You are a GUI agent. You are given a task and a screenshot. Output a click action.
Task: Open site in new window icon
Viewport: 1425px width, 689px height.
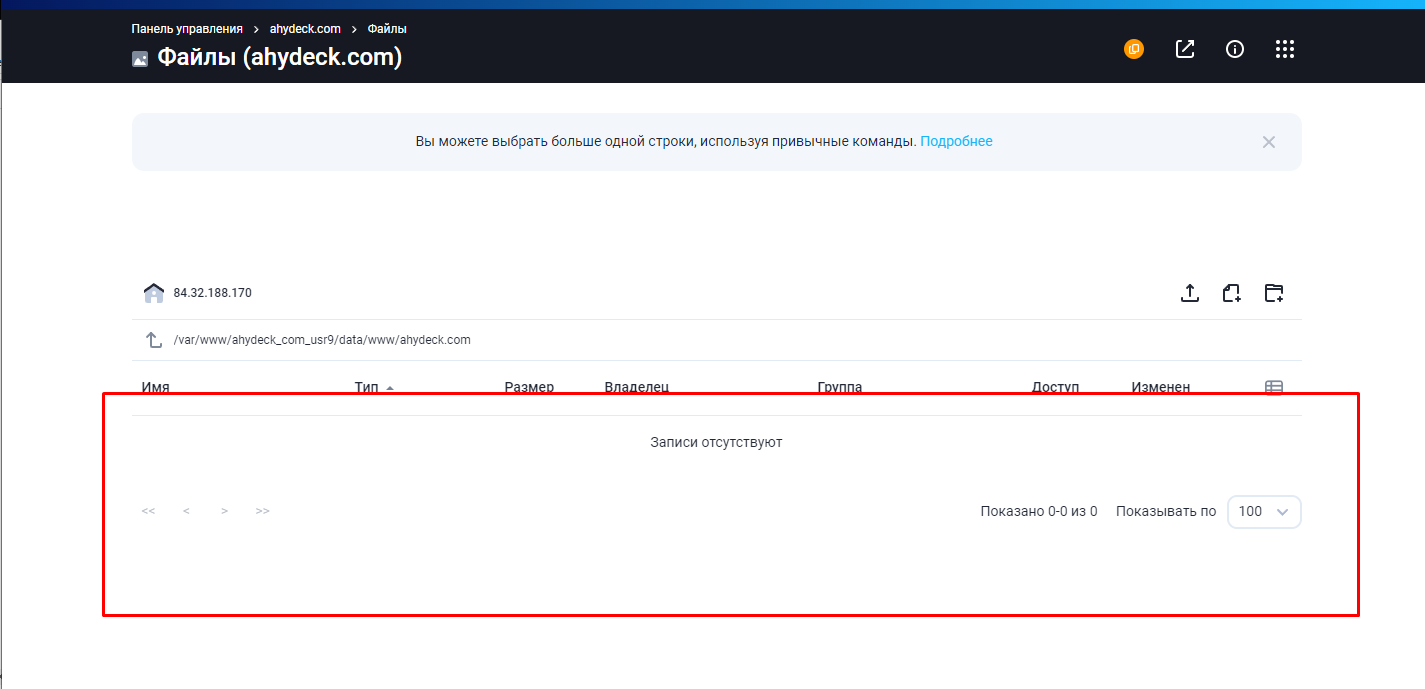pyautogui.click(x=1185, y=49)
